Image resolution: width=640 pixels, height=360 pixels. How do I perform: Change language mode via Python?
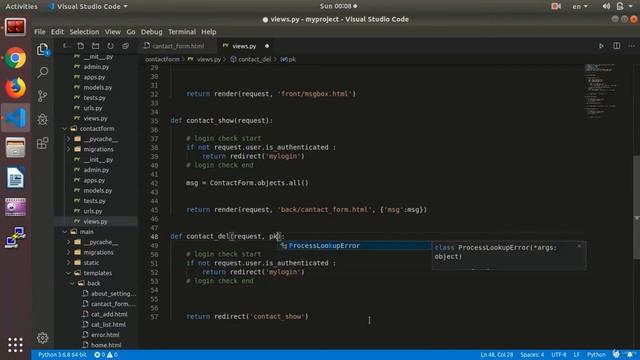[x=596, y=355]
